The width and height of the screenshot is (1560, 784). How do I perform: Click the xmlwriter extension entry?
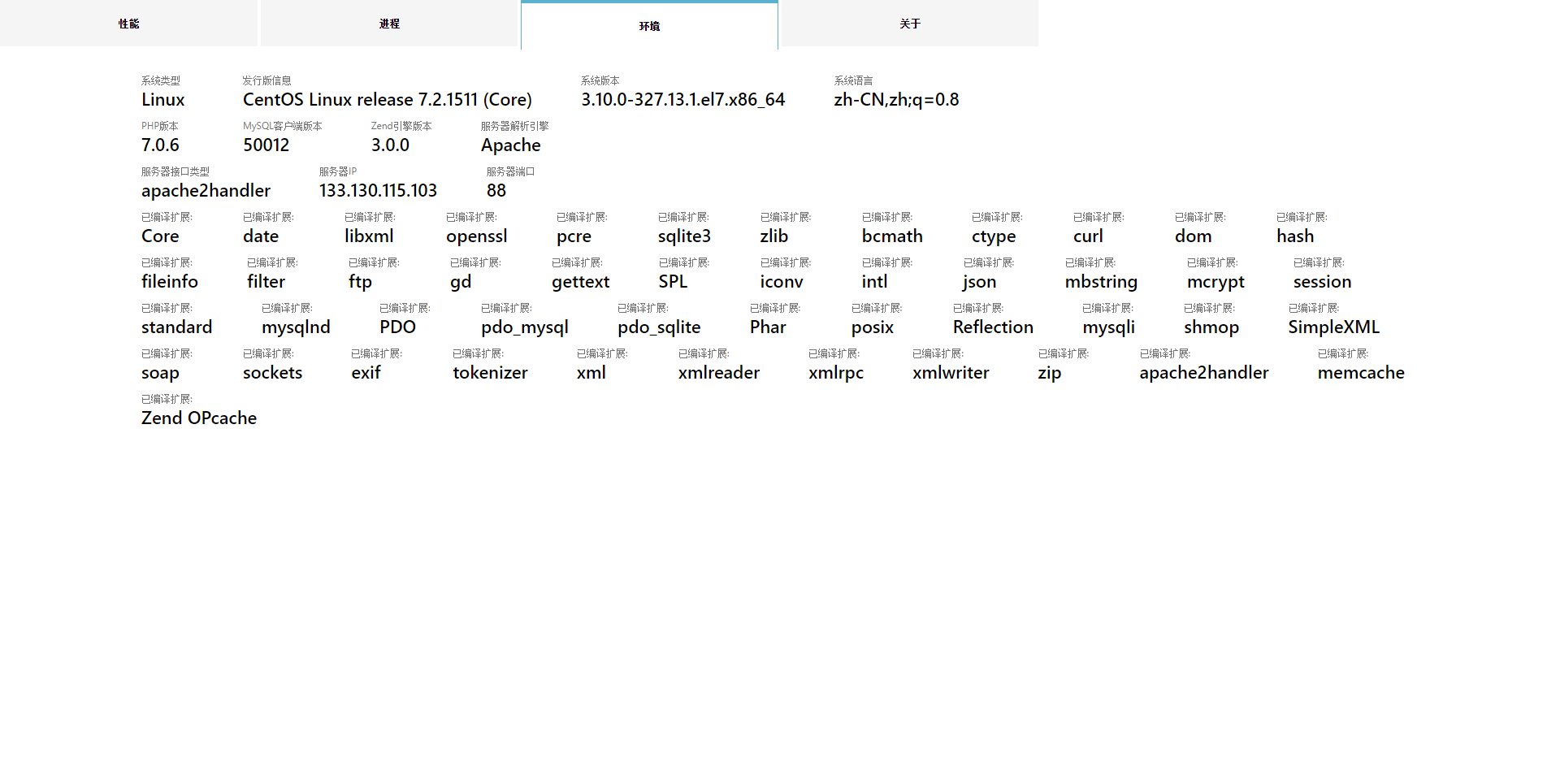(951, 373)
